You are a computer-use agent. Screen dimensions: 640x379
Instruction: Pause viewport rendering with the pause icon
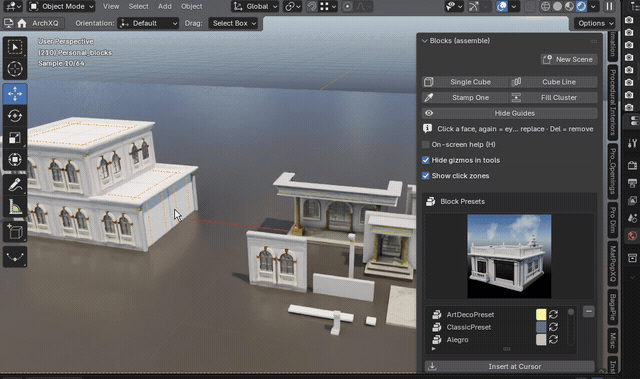pyautogui.click(x=609, y=7)
